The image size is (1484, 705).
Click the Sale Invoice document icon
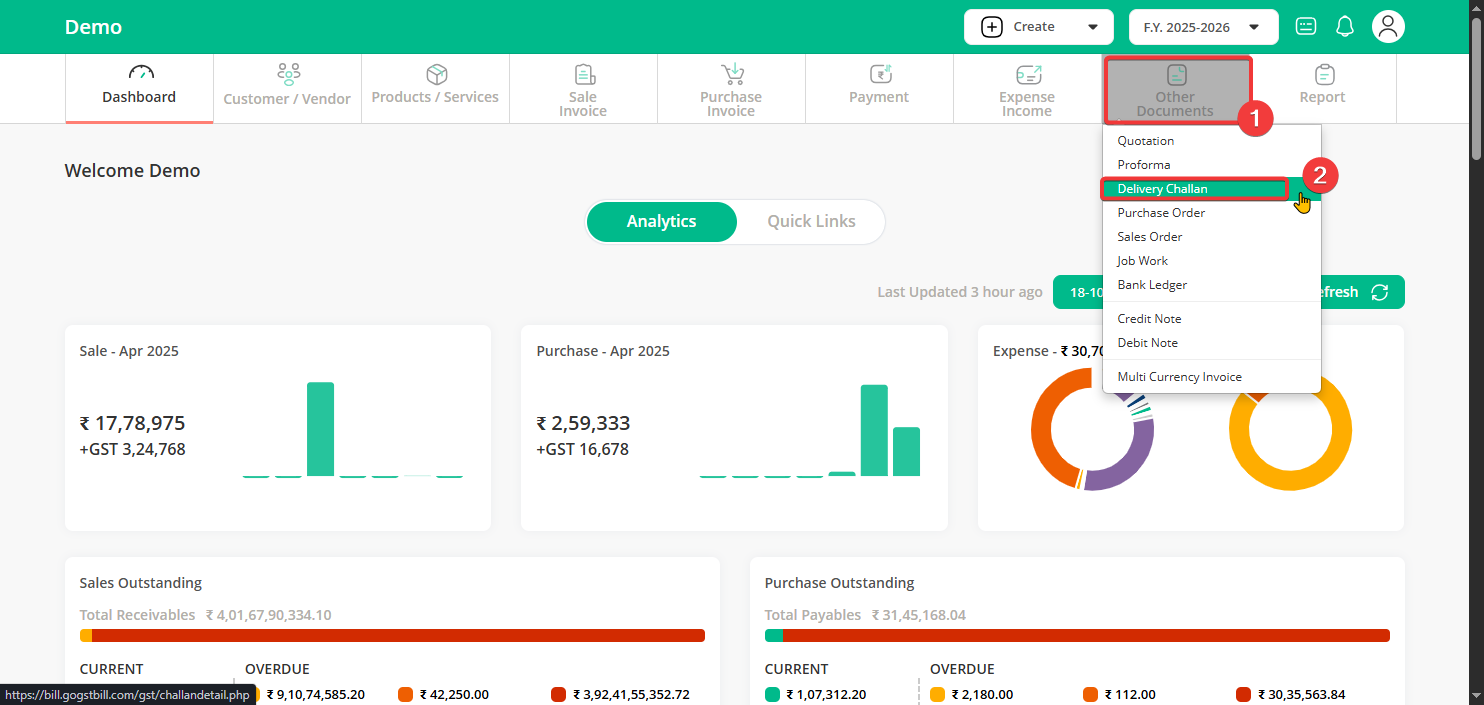(x=584, y=74)
